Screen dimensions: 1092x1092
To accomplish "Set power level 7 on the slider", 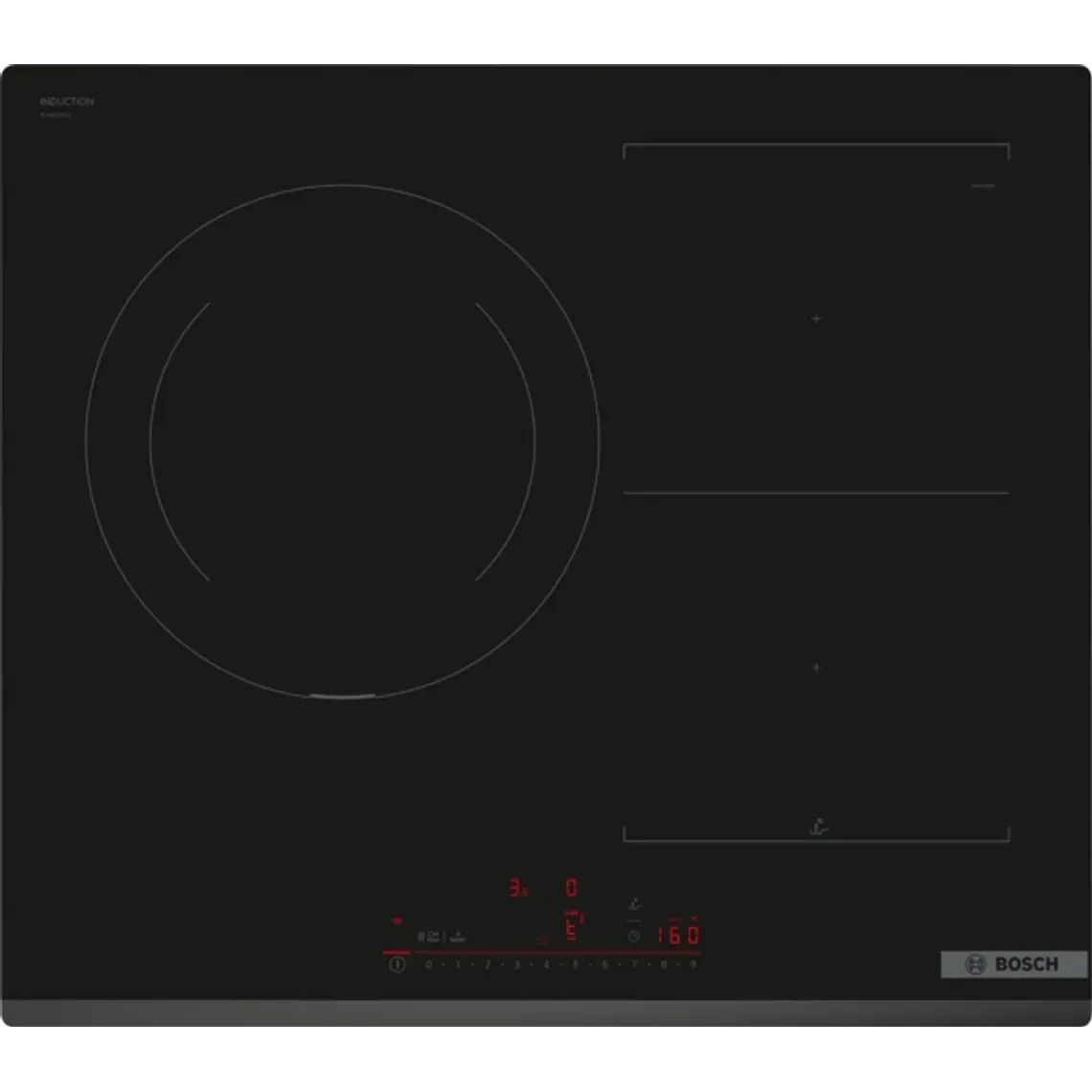I will pos(634,965).
